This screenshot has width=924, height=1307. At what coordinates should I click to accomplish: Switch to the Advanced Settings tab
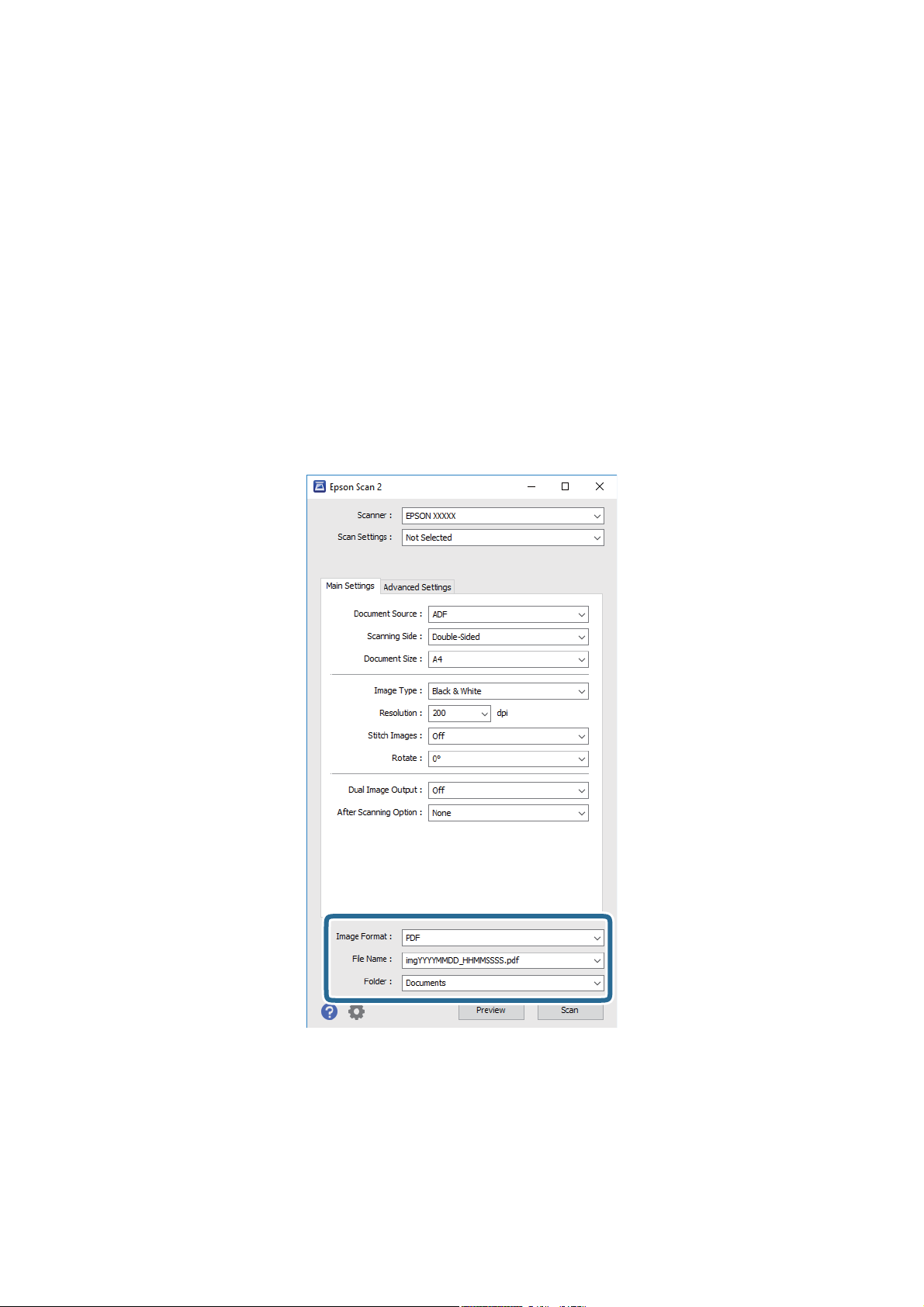tap(417, 587)
